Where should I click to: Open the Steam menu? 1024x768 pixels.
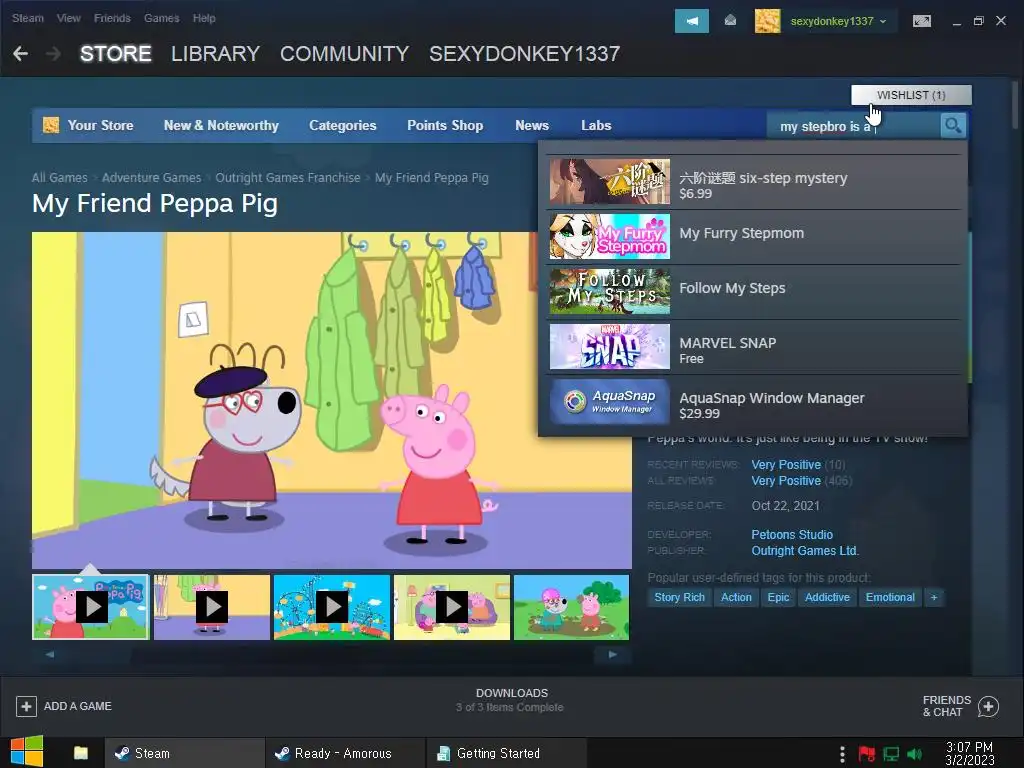tap(27, 18)
